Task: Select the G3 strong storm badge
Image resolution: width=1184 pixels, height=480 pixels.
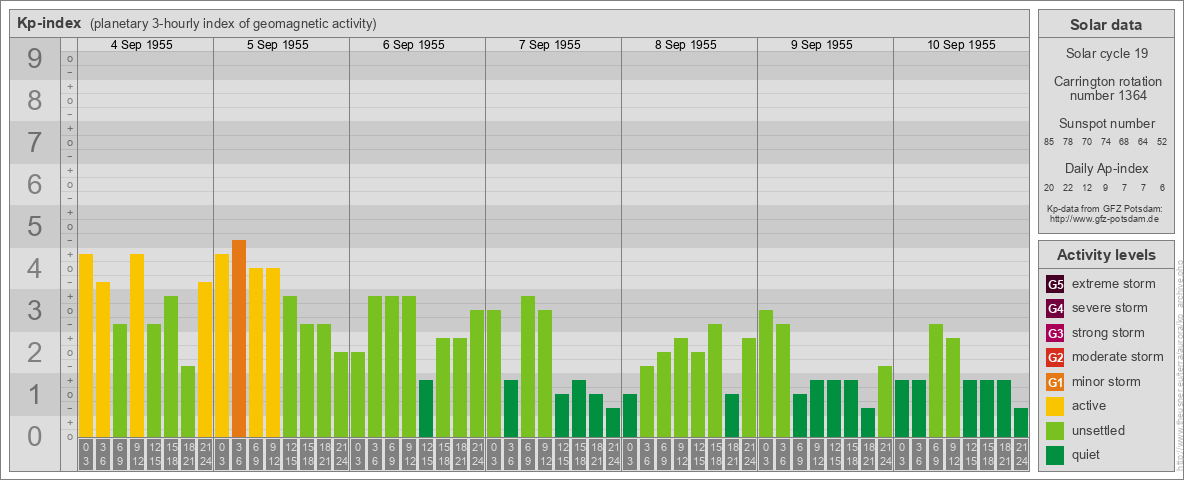Action: (1055, 333)
